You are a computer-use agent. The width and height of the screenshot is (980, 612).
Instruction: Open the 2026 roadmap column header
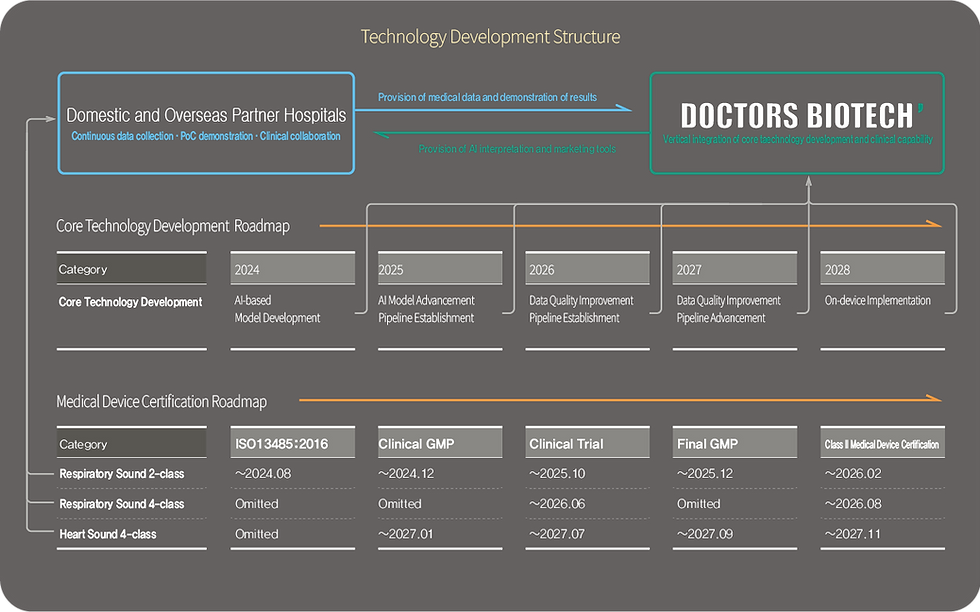click(x=588, y=269)
